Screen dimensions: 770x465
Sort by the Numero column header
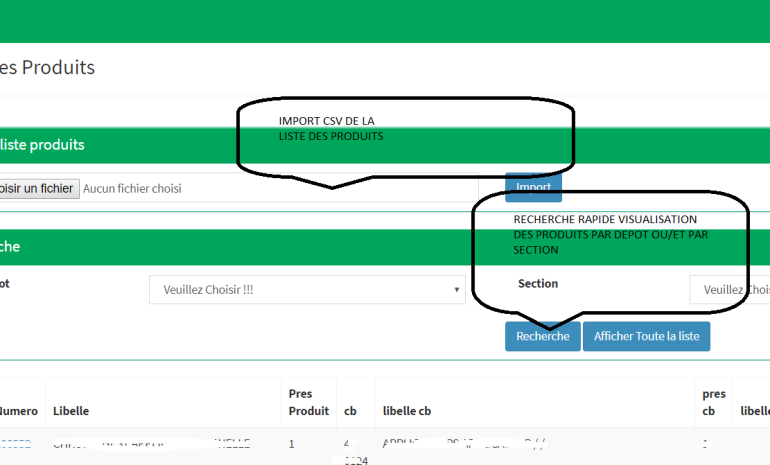pos(18,411)
